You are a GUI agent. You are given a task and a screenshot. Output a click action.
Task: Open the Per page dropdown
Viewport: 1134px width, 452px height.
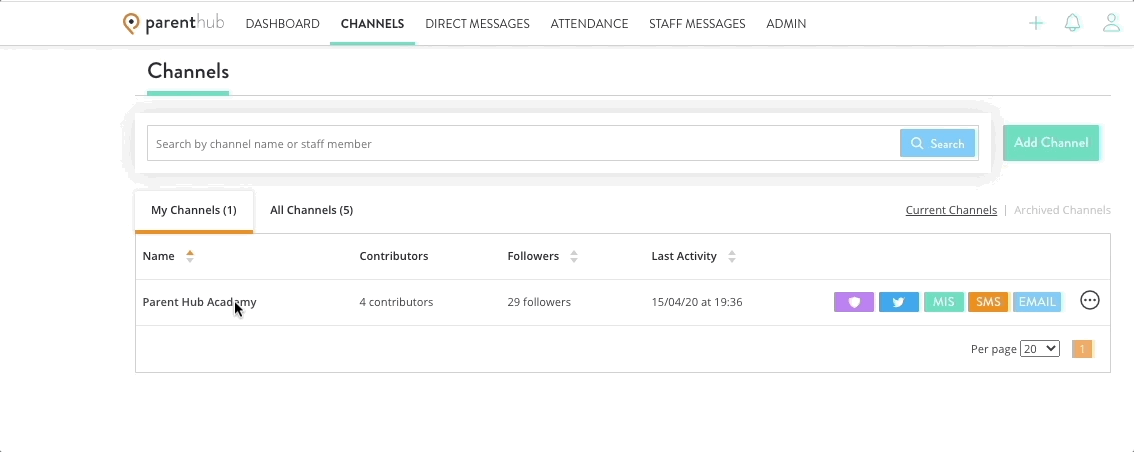point(1039,349)
